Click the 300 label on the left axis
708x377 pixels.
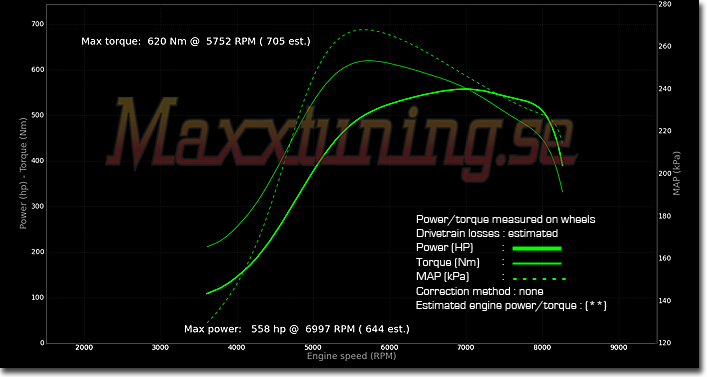(x=37, y=206)
